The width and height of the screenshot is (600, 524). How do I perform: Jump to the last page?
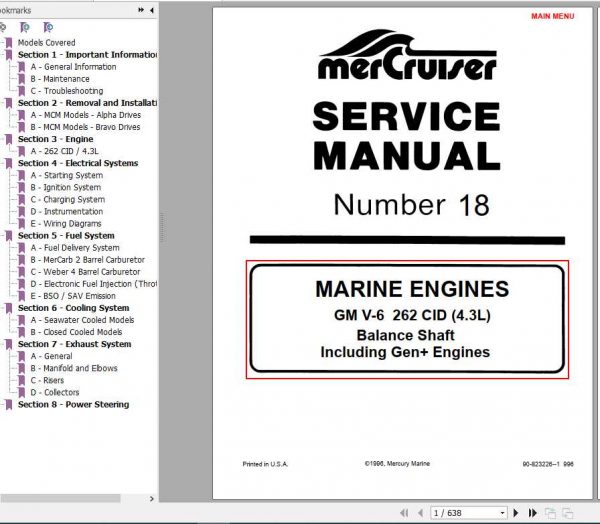(x=533, y=513)
